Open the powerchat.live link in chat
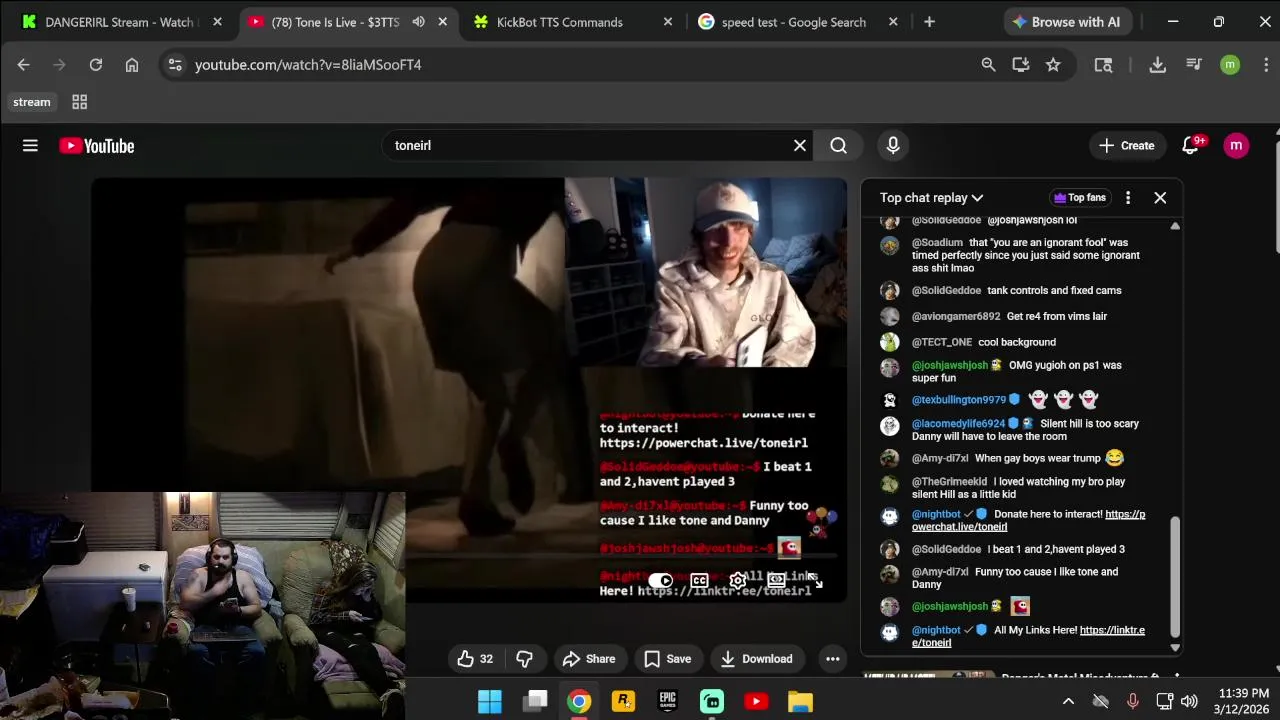1280x720 pixels. [x=1027, y=520]
